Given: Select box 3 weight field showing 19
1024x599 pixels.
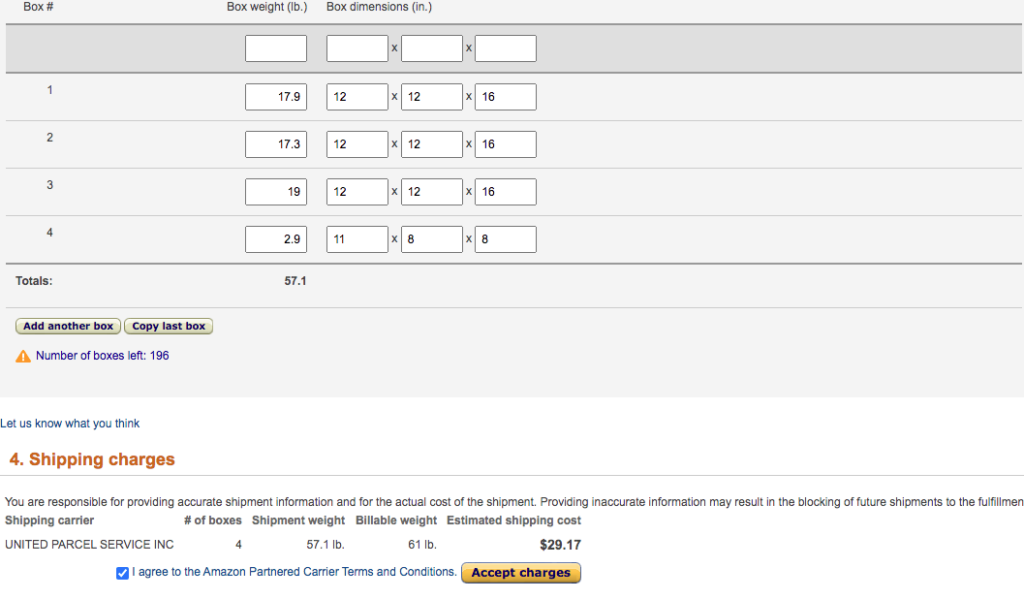Looking at the screenshot, I should pyautogui.click(x=276, y=192).
